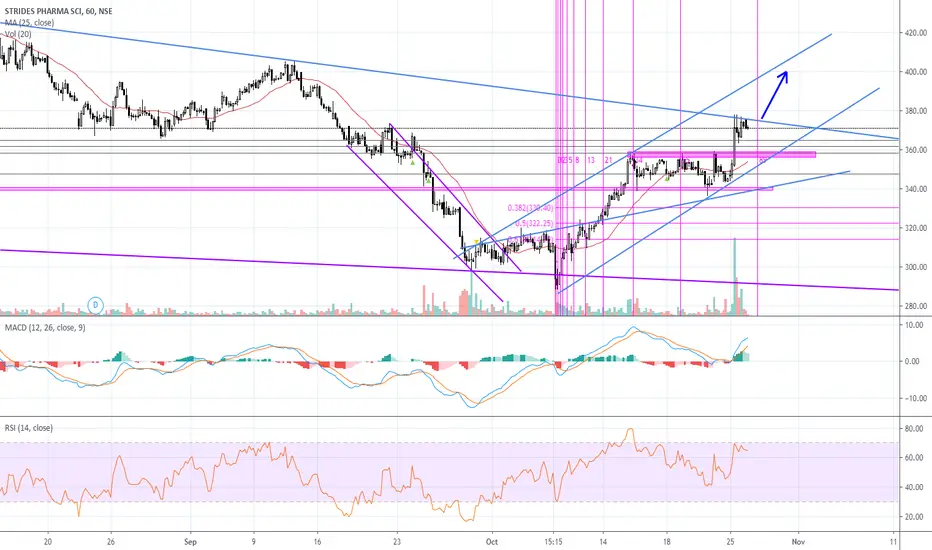Click the Fibonacci time zone 21 label
Screen dimensions: 932x550
pos(609,160)
